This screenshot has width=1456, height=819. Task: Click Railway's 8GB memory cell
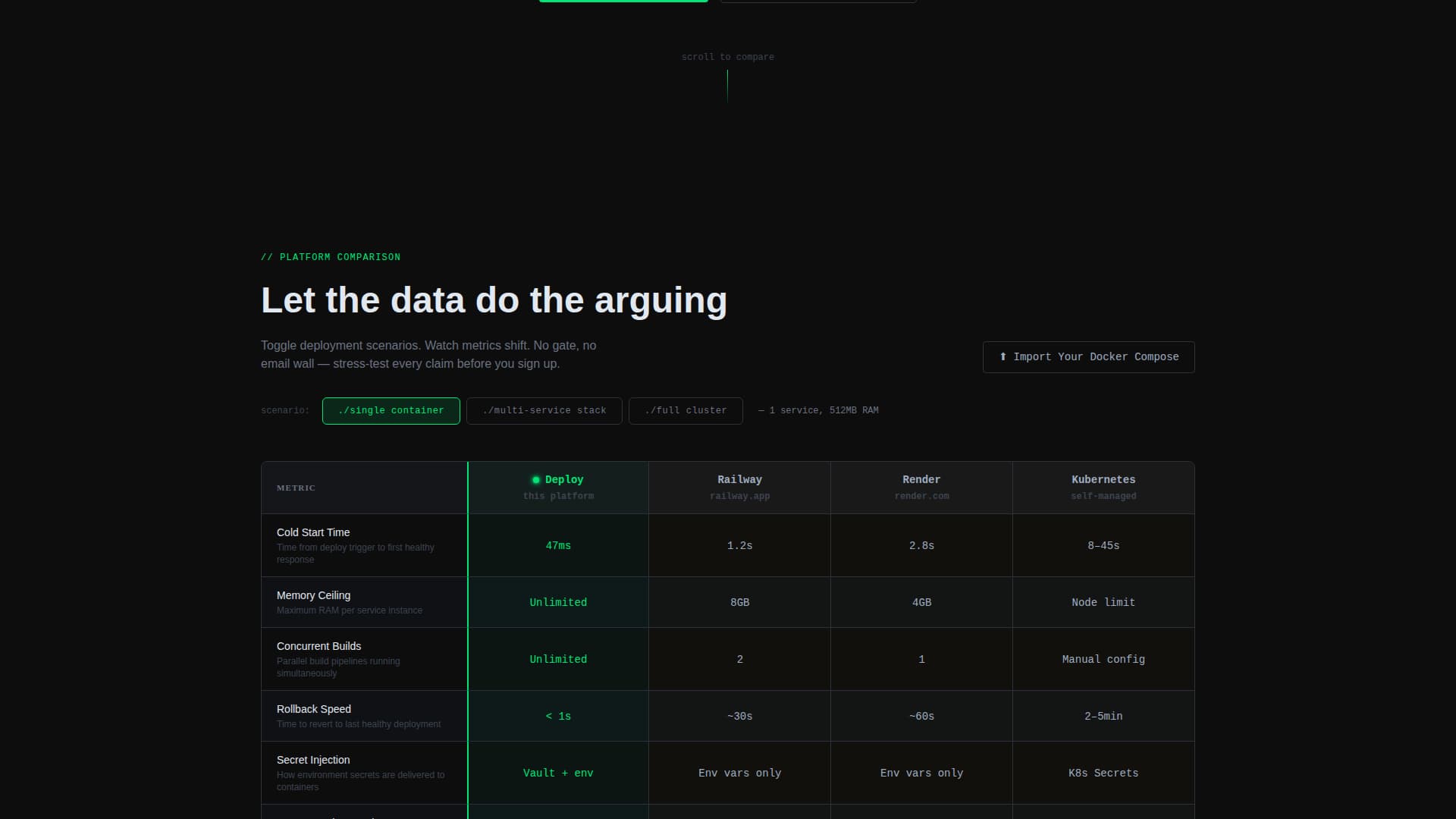point(739,603)
